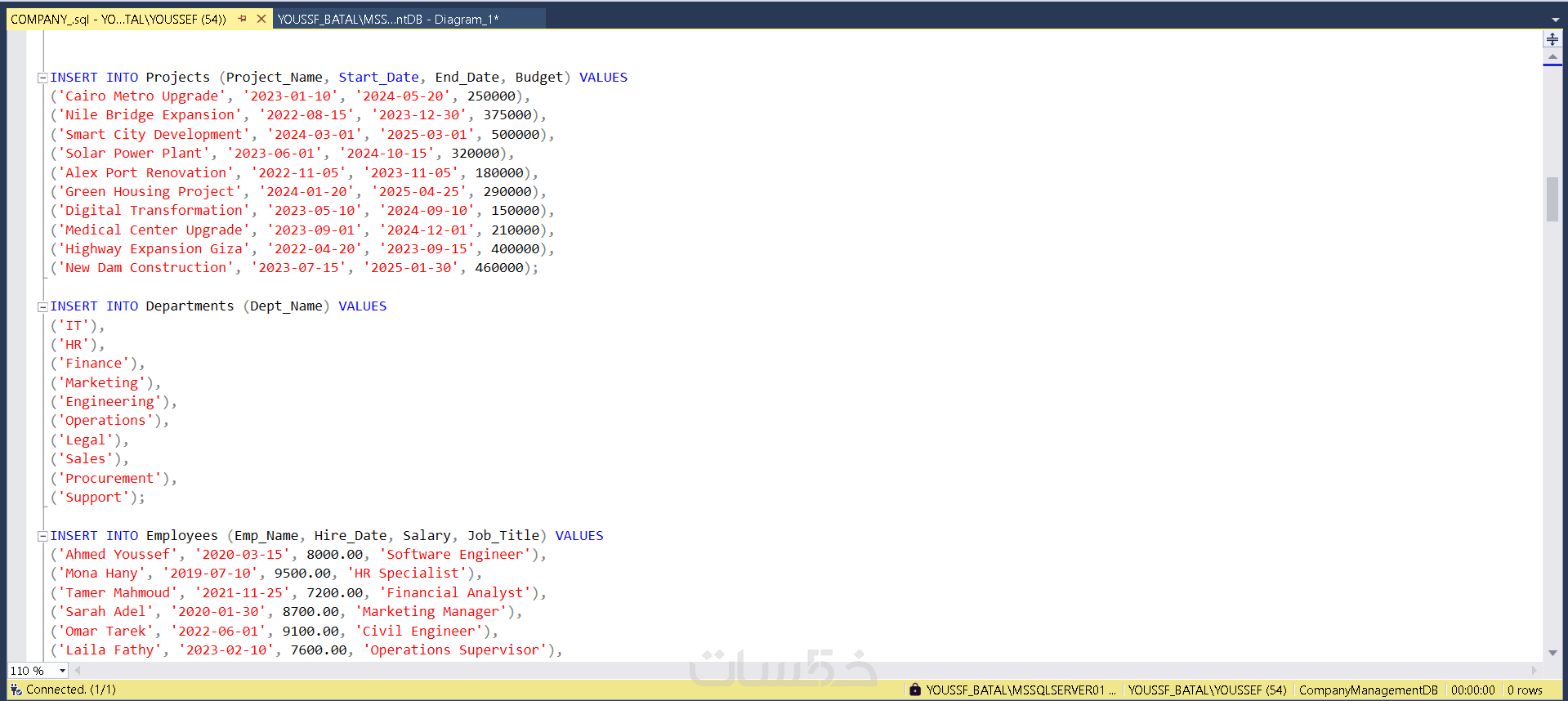Click the '0 rows' status entry

point(1525,690)
